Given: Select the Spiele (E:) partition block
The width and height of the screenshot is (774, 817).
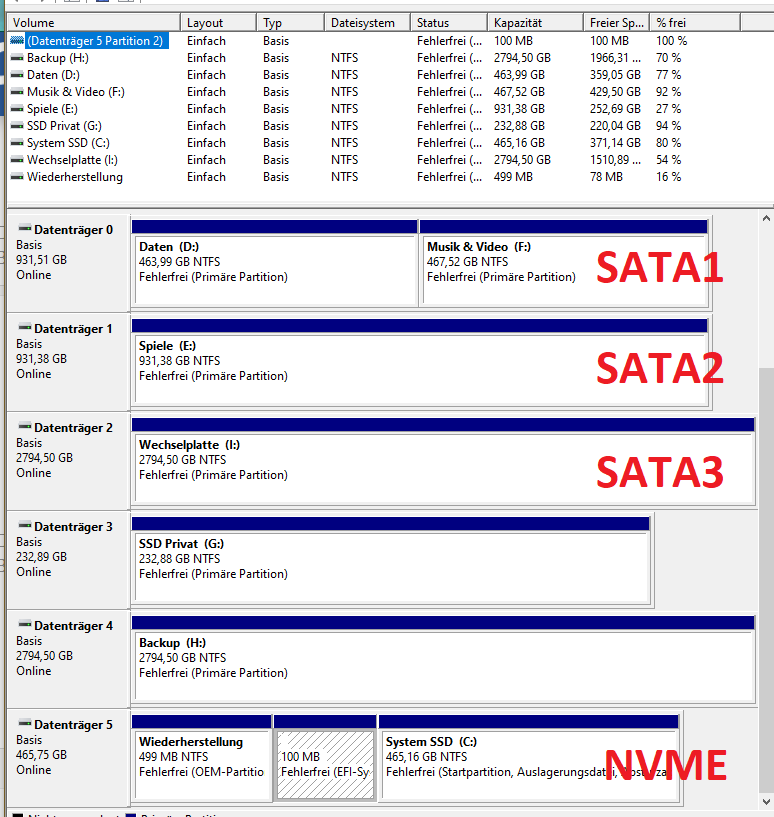Looking at the screenshot, I should [x=420, y=362].
